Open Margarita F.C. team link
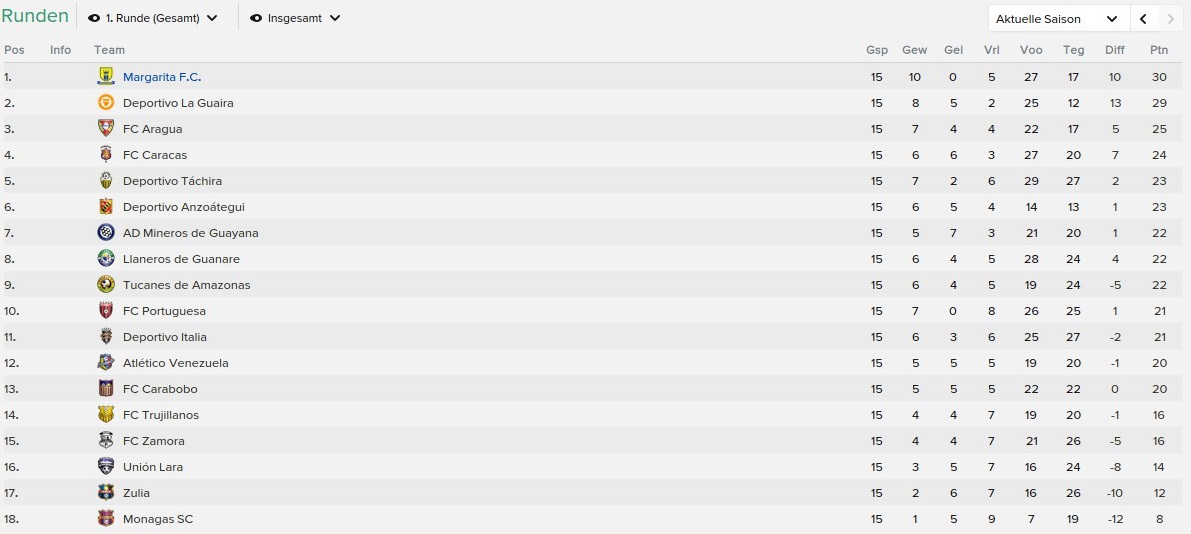 162,77
